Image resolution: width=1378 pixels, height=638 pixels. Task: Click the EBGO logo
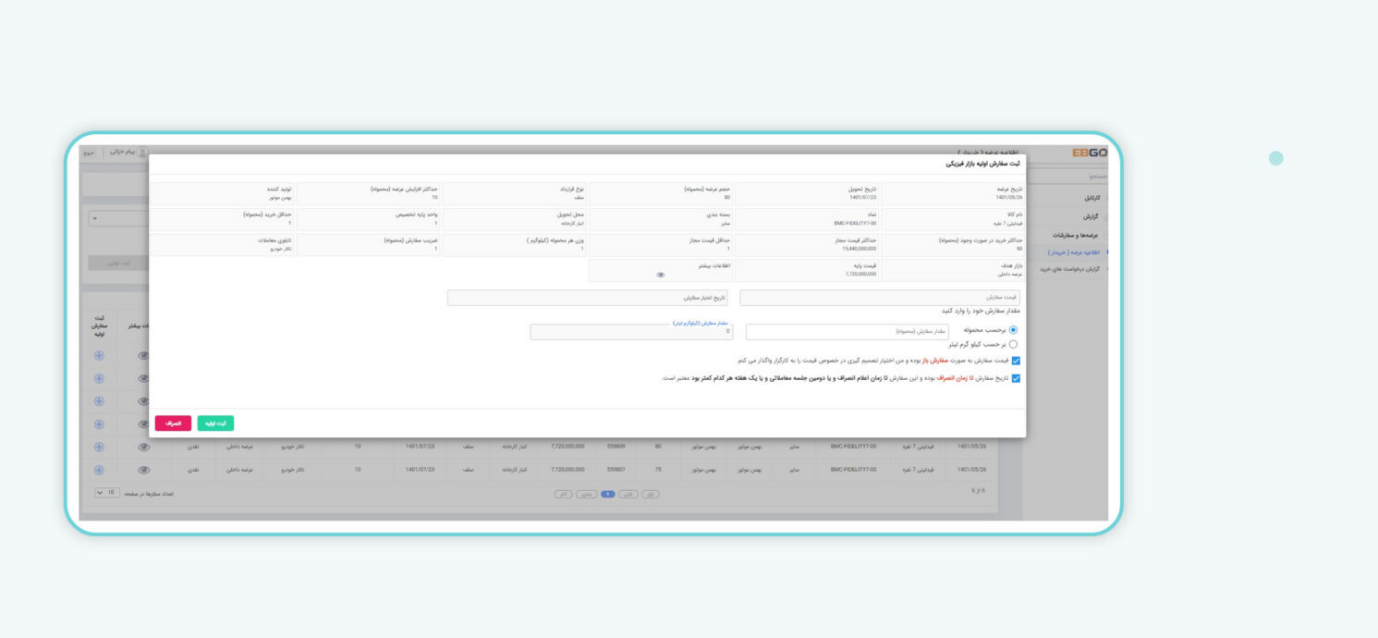click(x=1089, y=153)
